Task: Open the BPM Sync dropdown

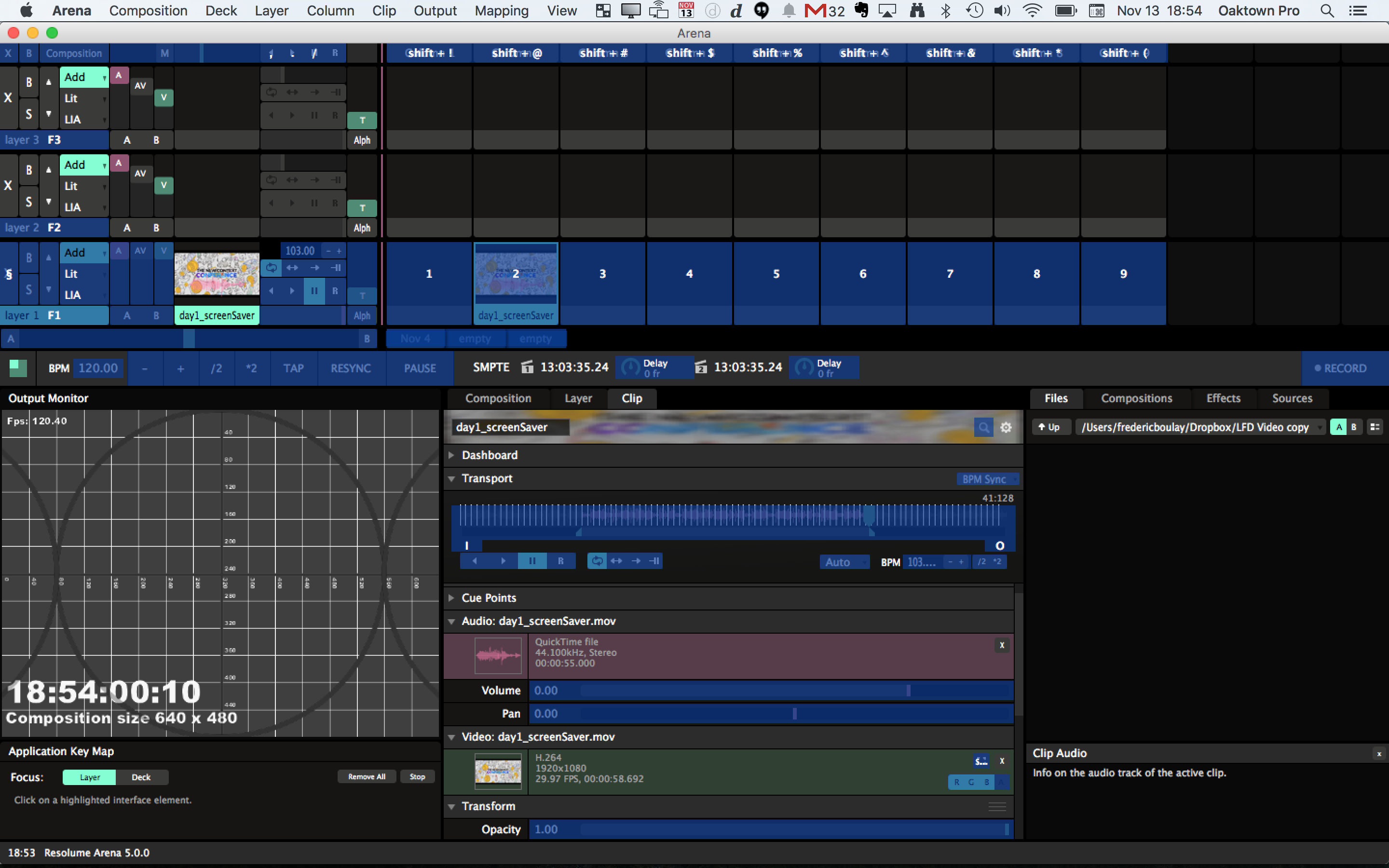Action: pyautogui.click(x=987, y=479)
